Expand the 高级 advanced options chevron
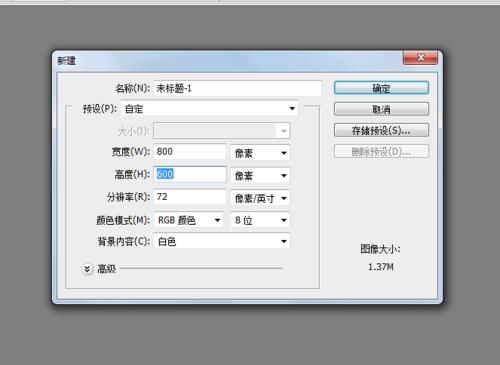 pos(87,269)
